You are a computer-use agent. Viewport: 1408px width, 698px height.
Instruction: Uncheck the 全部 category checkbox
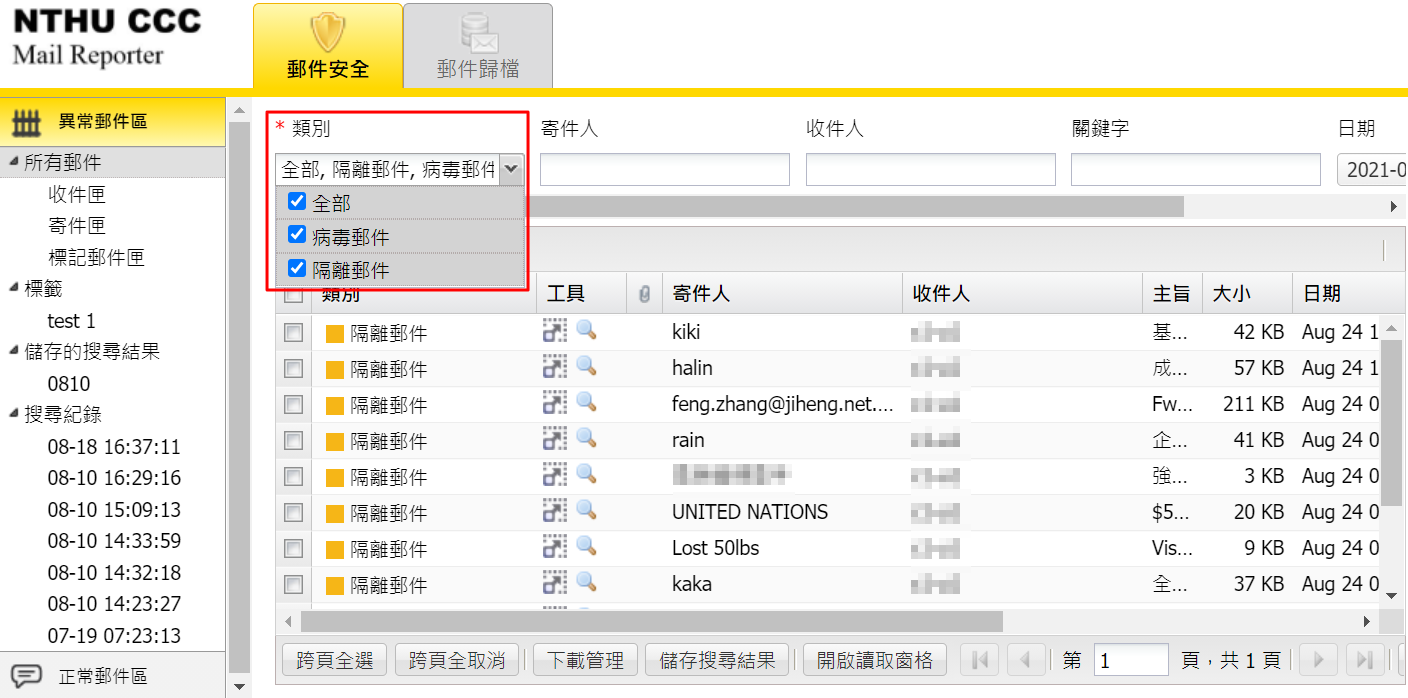coord(296,202)
